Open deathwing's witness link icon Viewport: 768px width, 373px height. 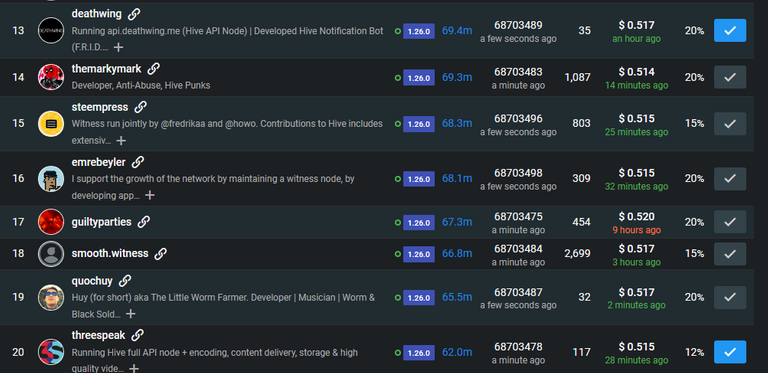[x=134, y=14]
